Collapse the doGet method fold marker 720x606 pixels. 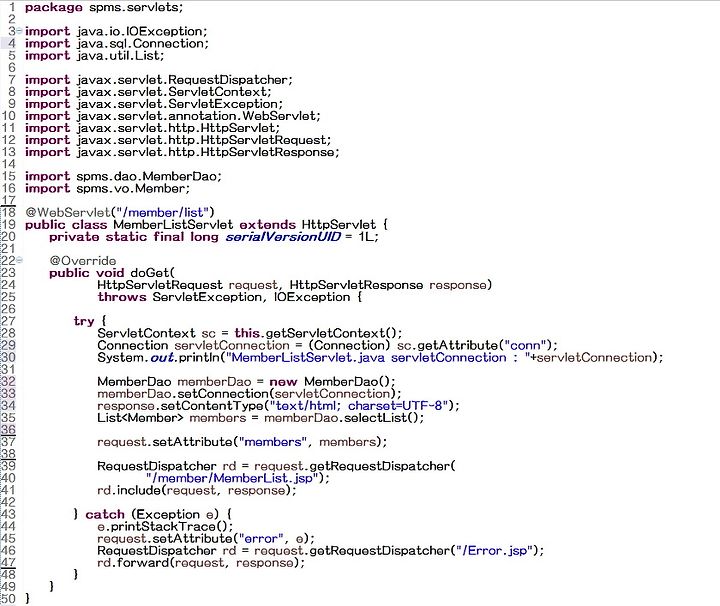coord(19,260)
